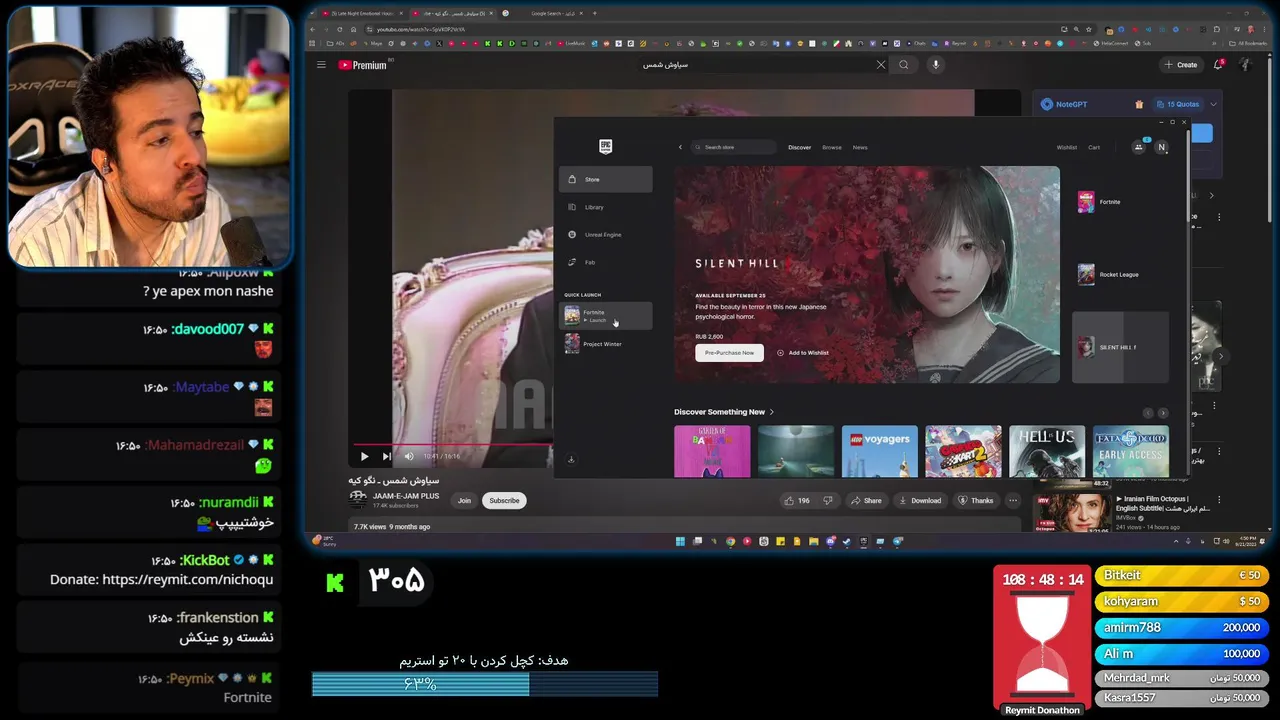The height and width of the screenshot is (720, 1280).
Task: Open the Early Access game tile
Action: click(1131, 451)
